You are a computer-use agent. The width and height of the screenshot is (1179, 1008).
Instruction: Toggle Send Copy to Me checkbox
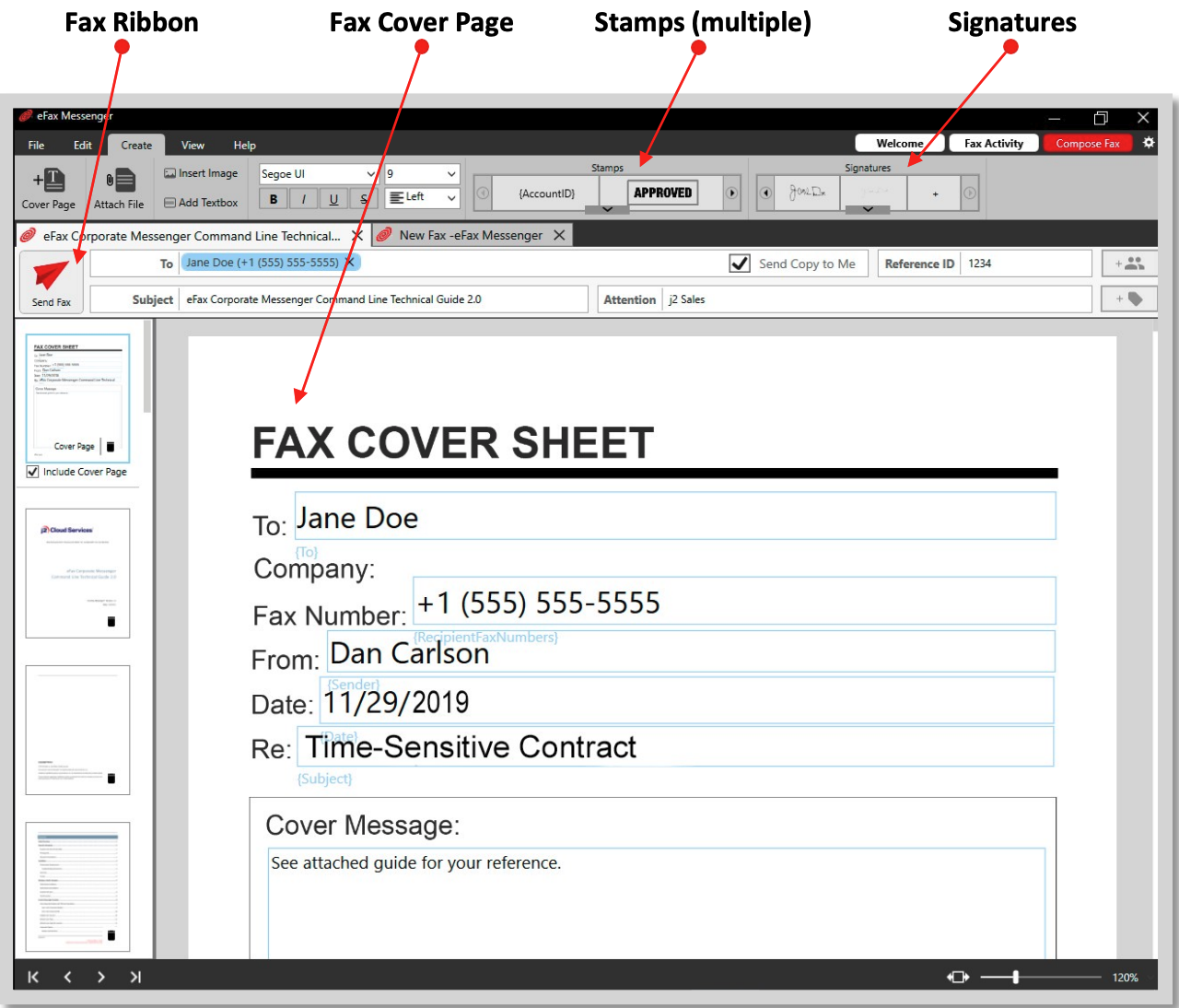point(740,264)
